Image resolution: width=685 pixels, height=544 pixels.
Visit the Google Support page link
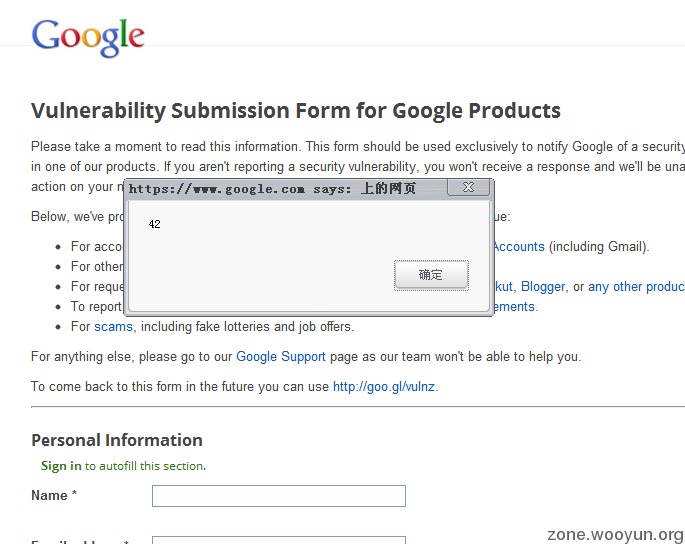281,356
